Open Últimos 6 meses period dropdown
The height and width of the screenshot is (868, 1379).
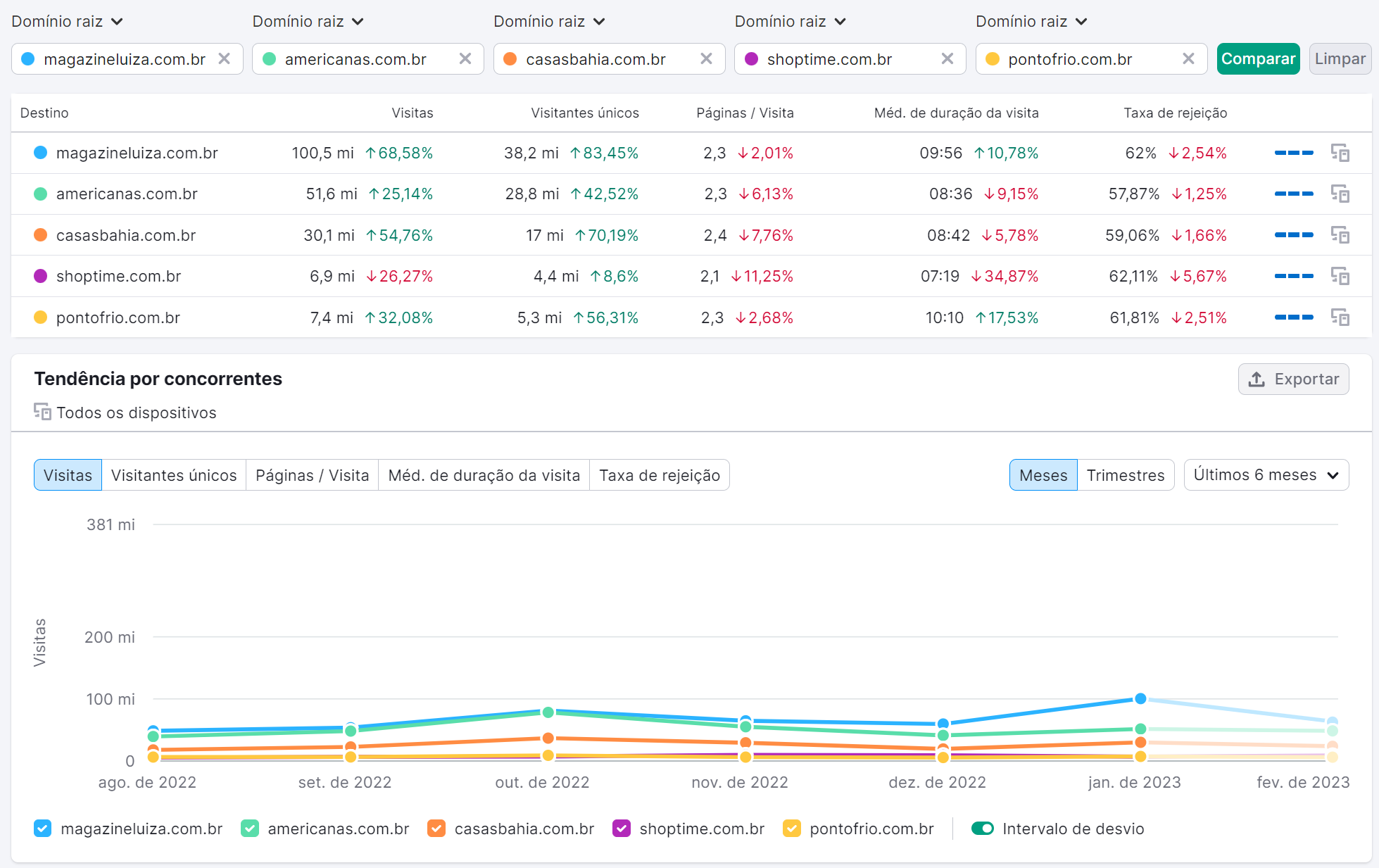(1266, 475)
